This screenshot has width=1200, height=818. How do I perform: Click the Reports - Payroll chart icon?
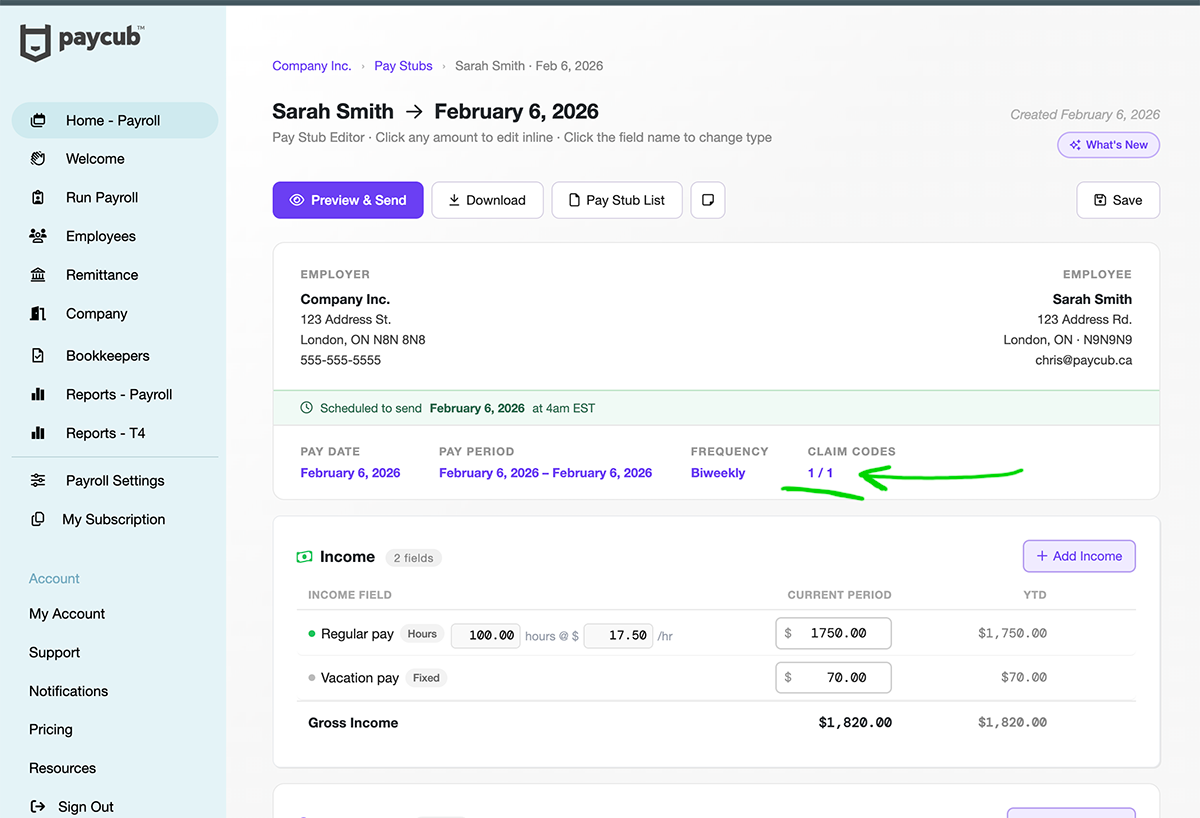pyautogui.click(x=38, y=395)
